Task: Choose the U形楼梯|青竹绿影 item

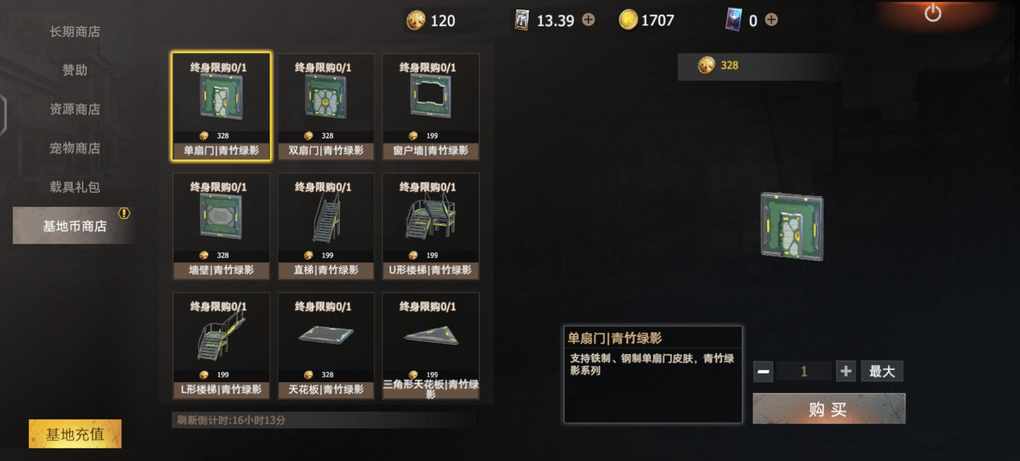Action: [x=431, y=226]
